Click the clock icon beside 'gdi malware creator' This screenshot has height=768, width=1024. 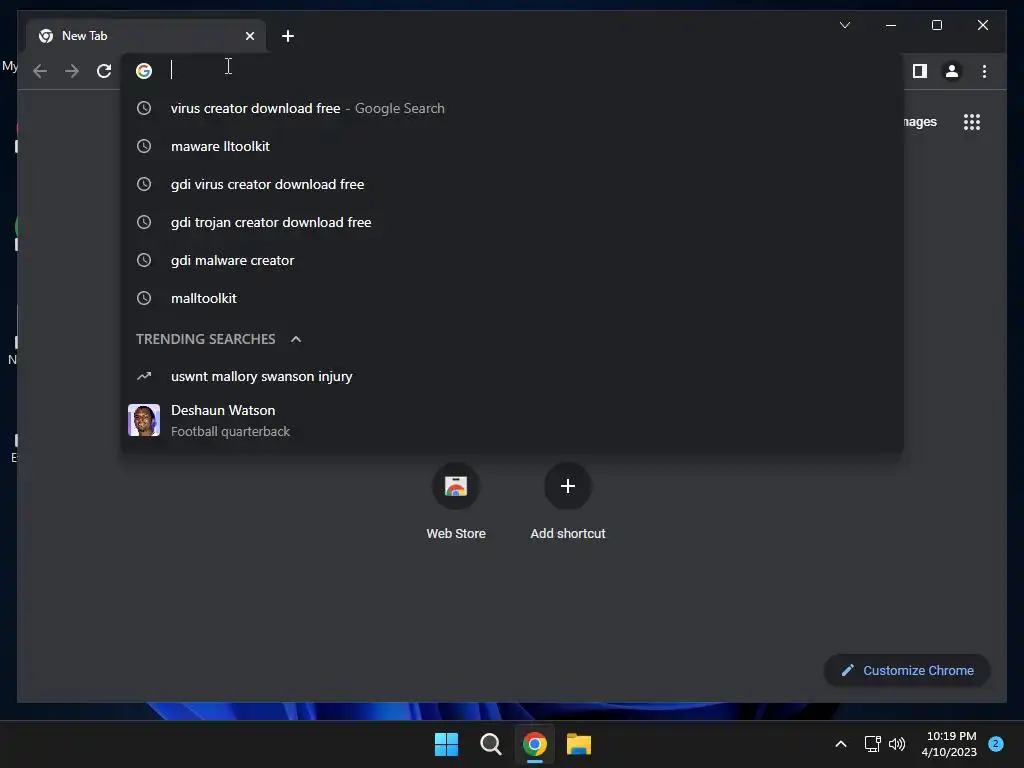[144, 261]
